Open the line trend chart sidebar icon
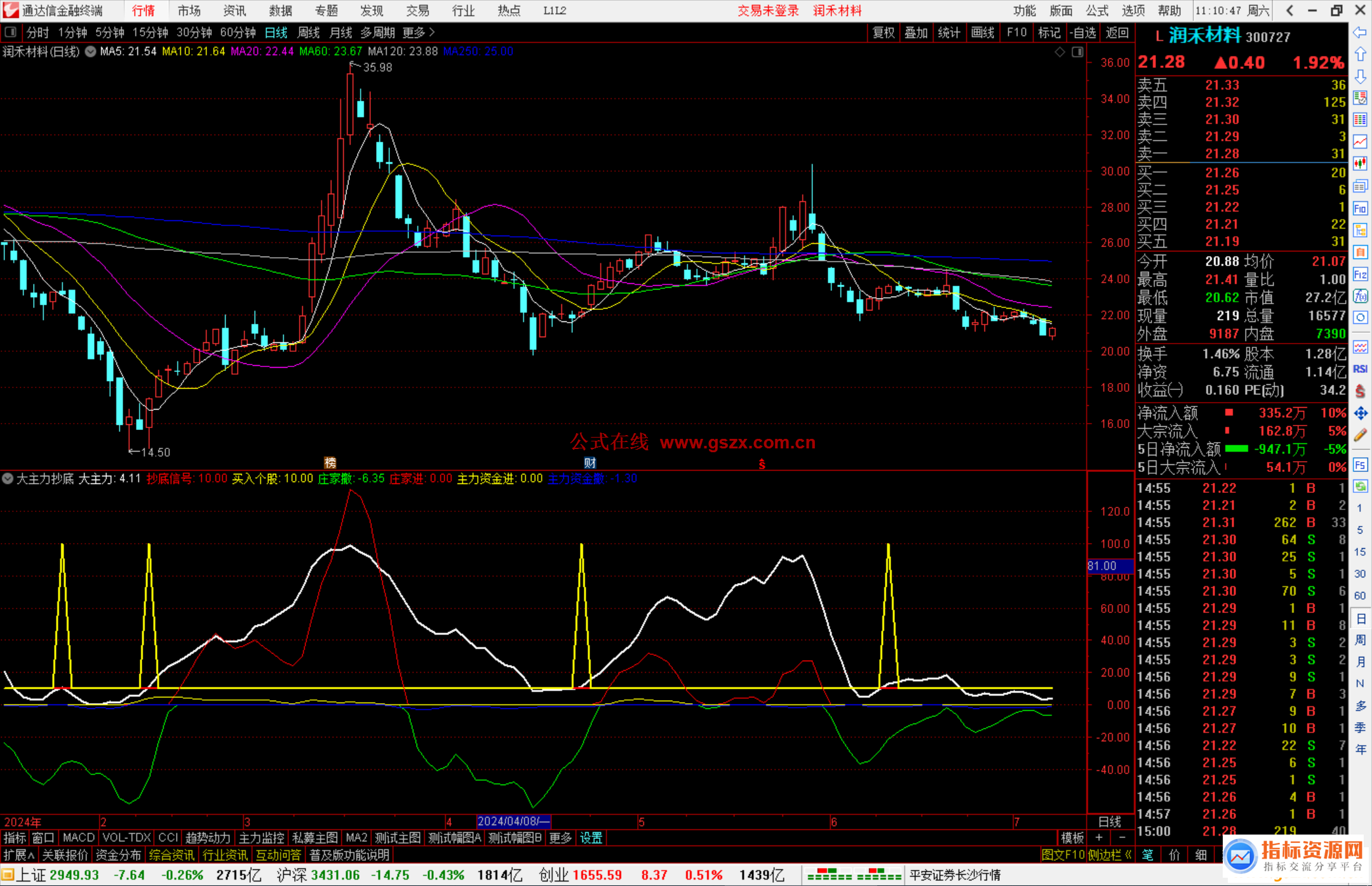Image resolution: width=1372 pixels, height=886 pixels. click(x=1360, y=142)
